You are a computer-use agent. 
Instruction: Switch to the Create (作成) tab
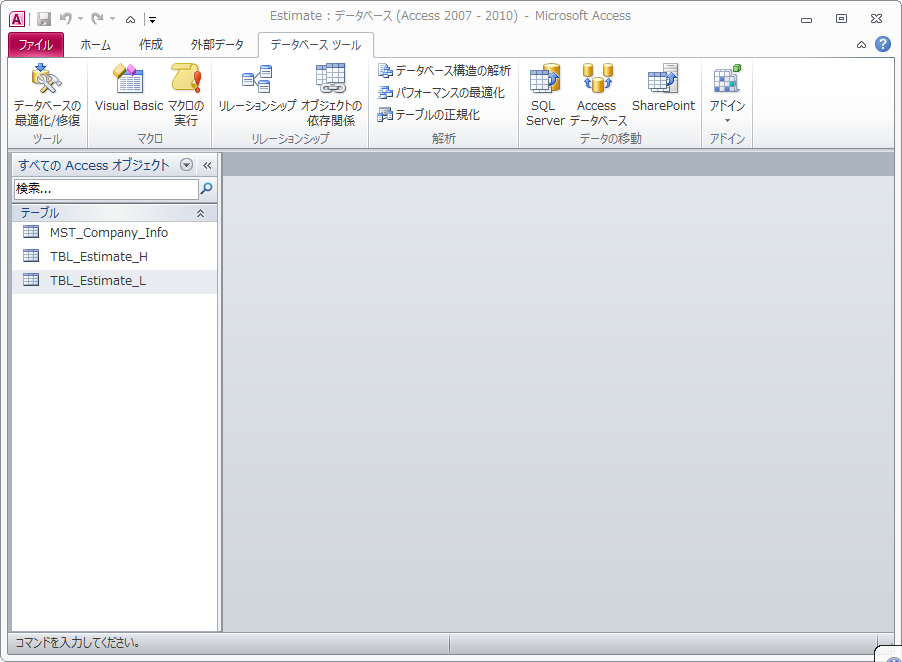click(x=151, y=44)
